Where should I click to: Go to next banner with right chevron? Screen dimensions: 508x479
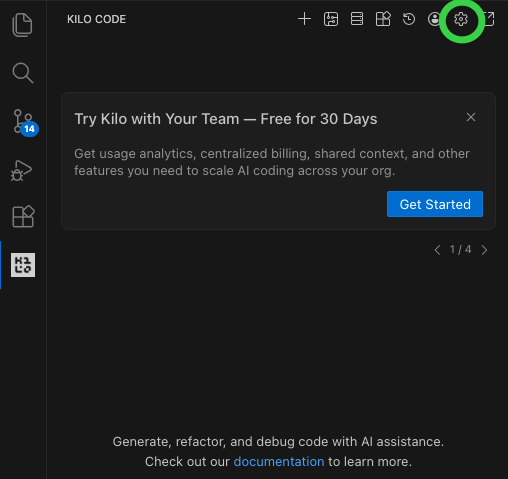tap(484, 250)
